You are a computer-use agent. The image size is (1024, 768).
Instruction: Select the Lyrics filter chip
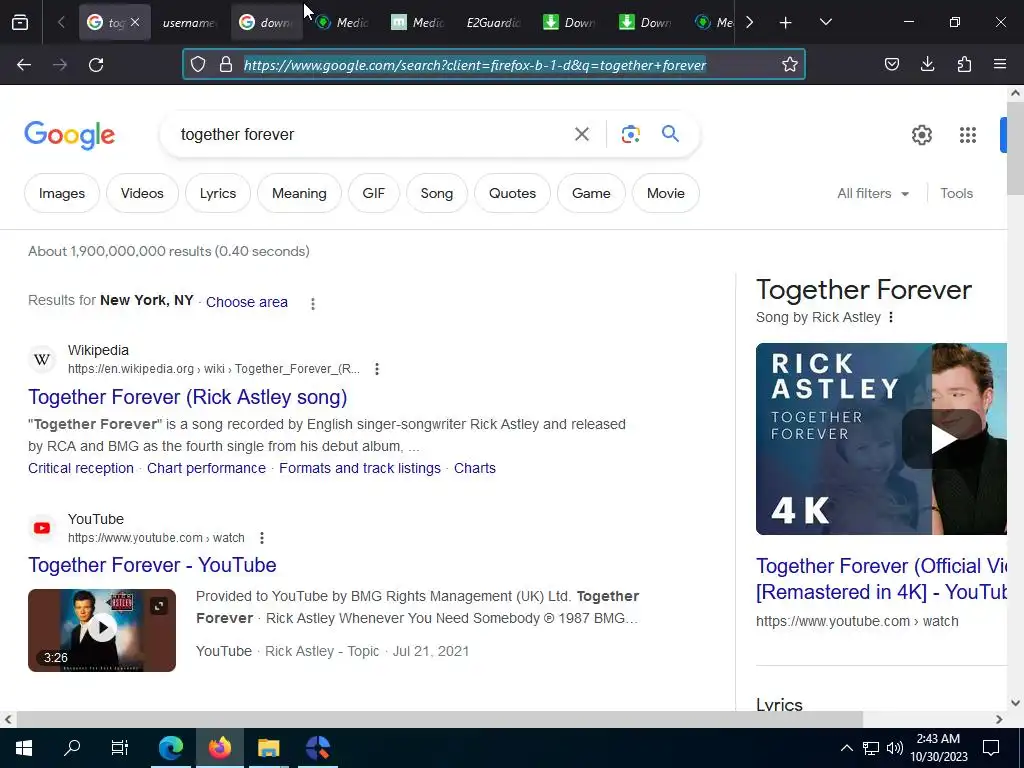point(218,193)
